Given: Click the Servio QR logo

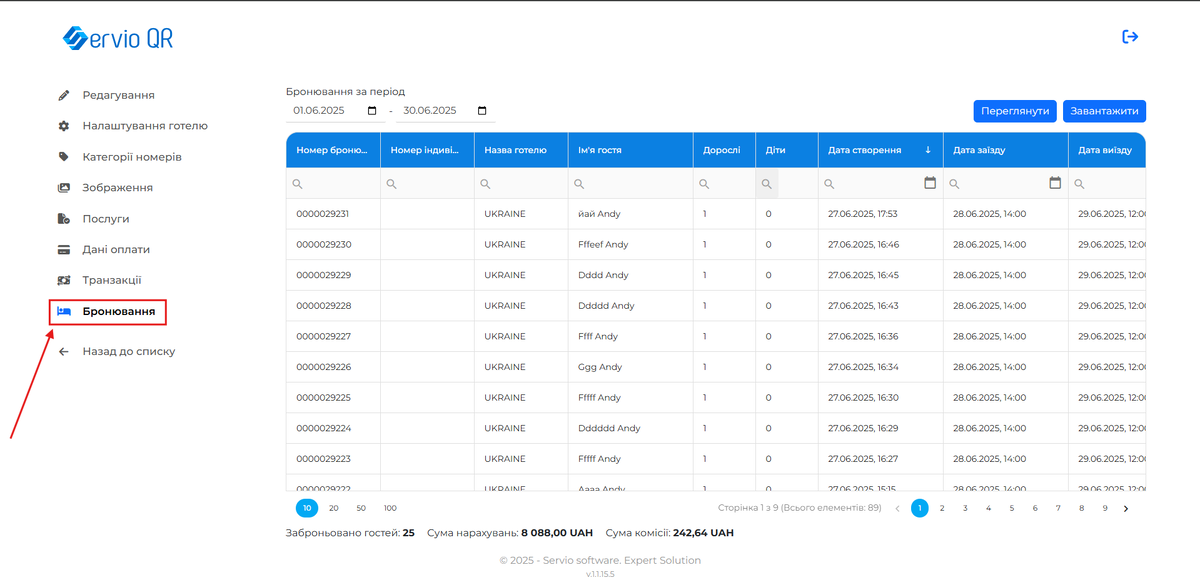Looking at the screenshot, I should pyautogui.click(x=118, y=36).
